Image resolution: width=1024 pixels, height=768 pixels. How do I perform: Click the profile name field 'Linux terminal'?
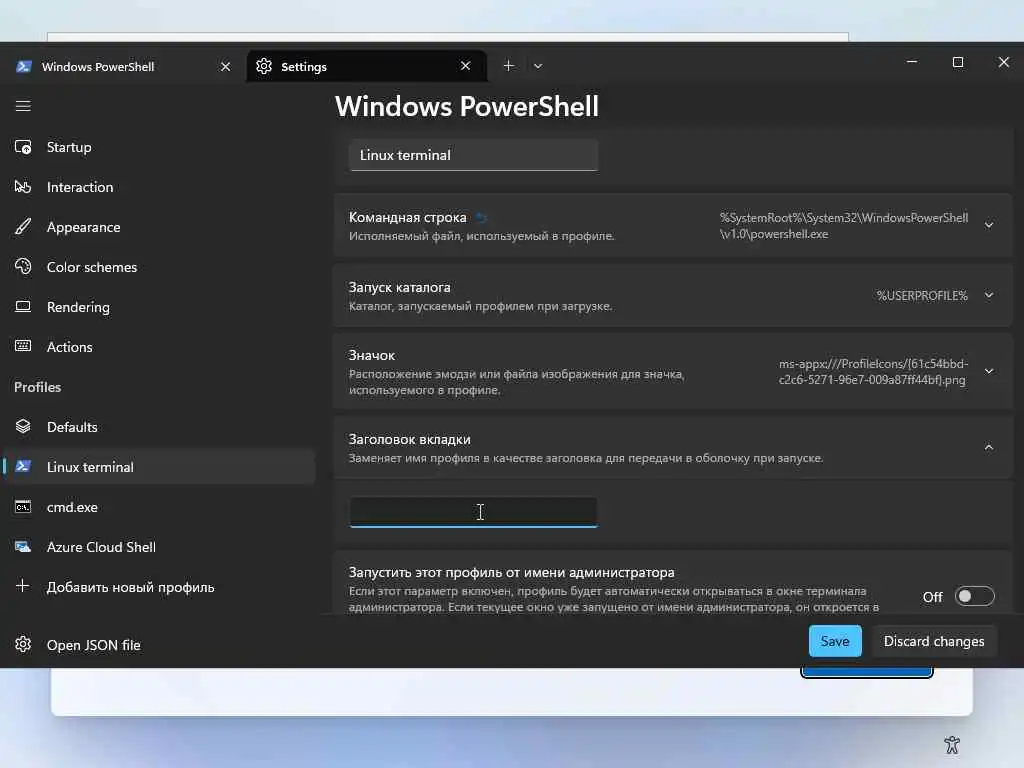(473, 155)
